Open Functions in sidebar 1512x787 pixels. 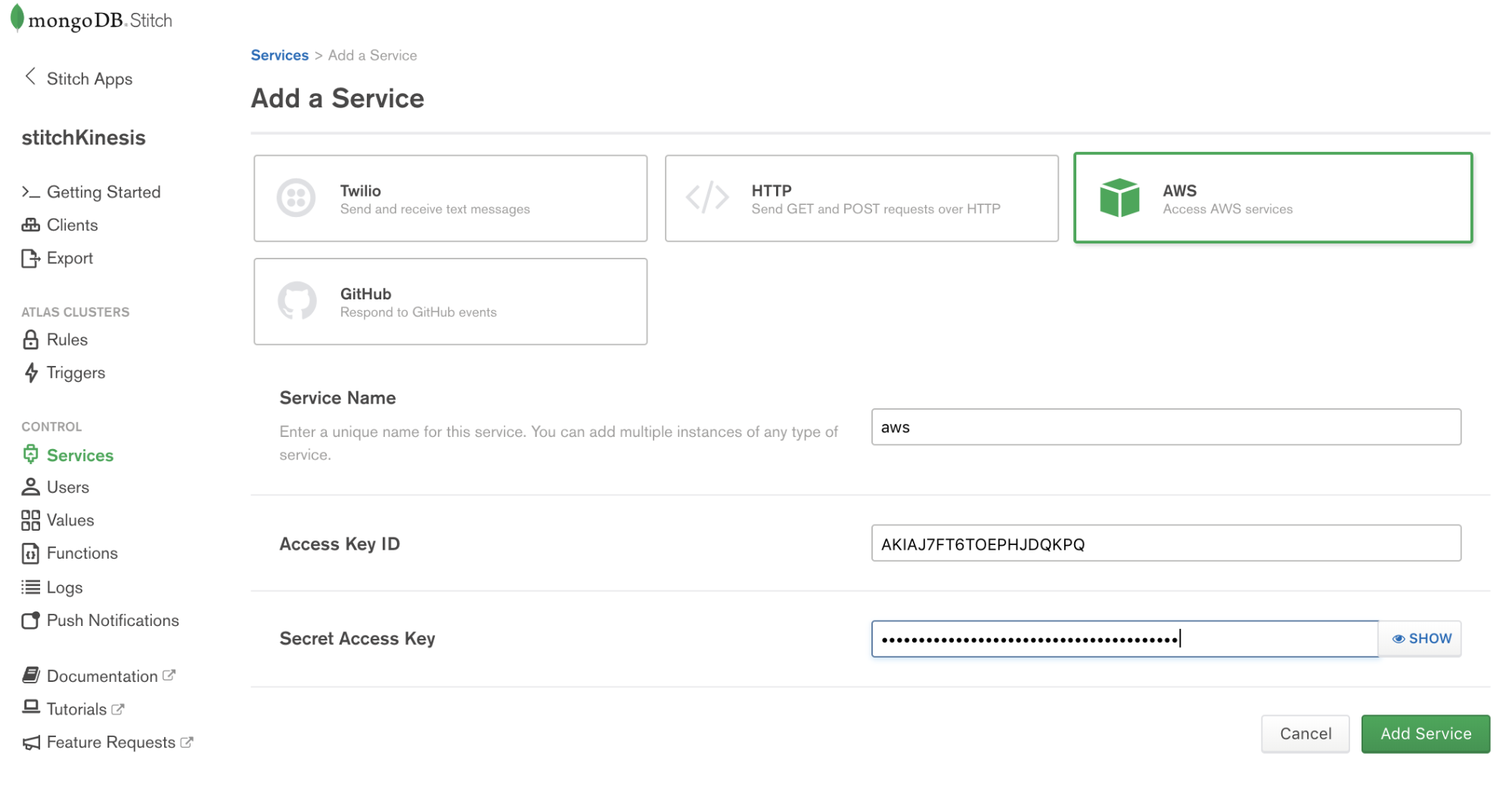tap(82, 553)
